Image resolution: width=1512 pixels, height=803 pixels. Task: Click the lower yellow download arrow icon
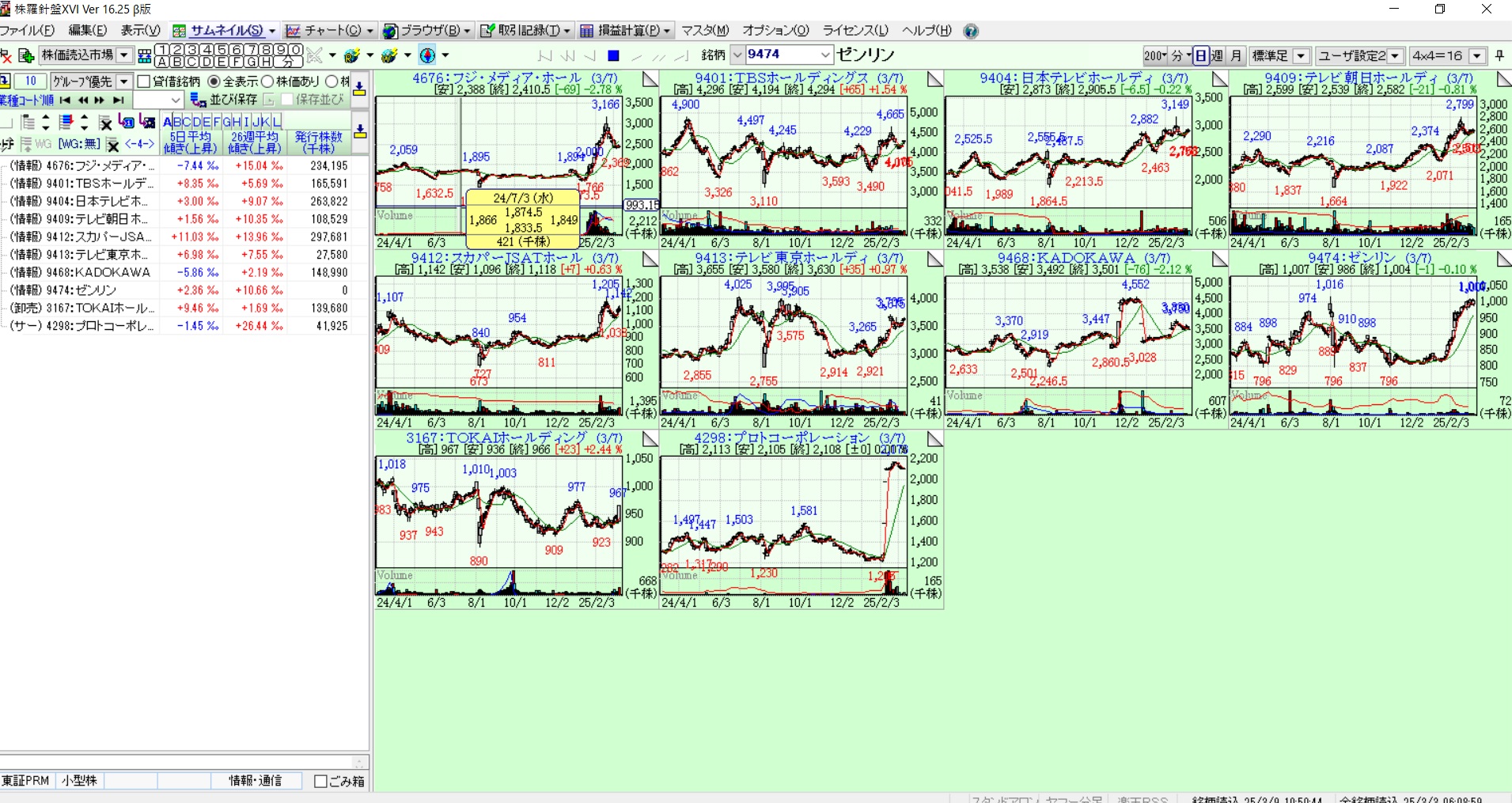(360, 131)
